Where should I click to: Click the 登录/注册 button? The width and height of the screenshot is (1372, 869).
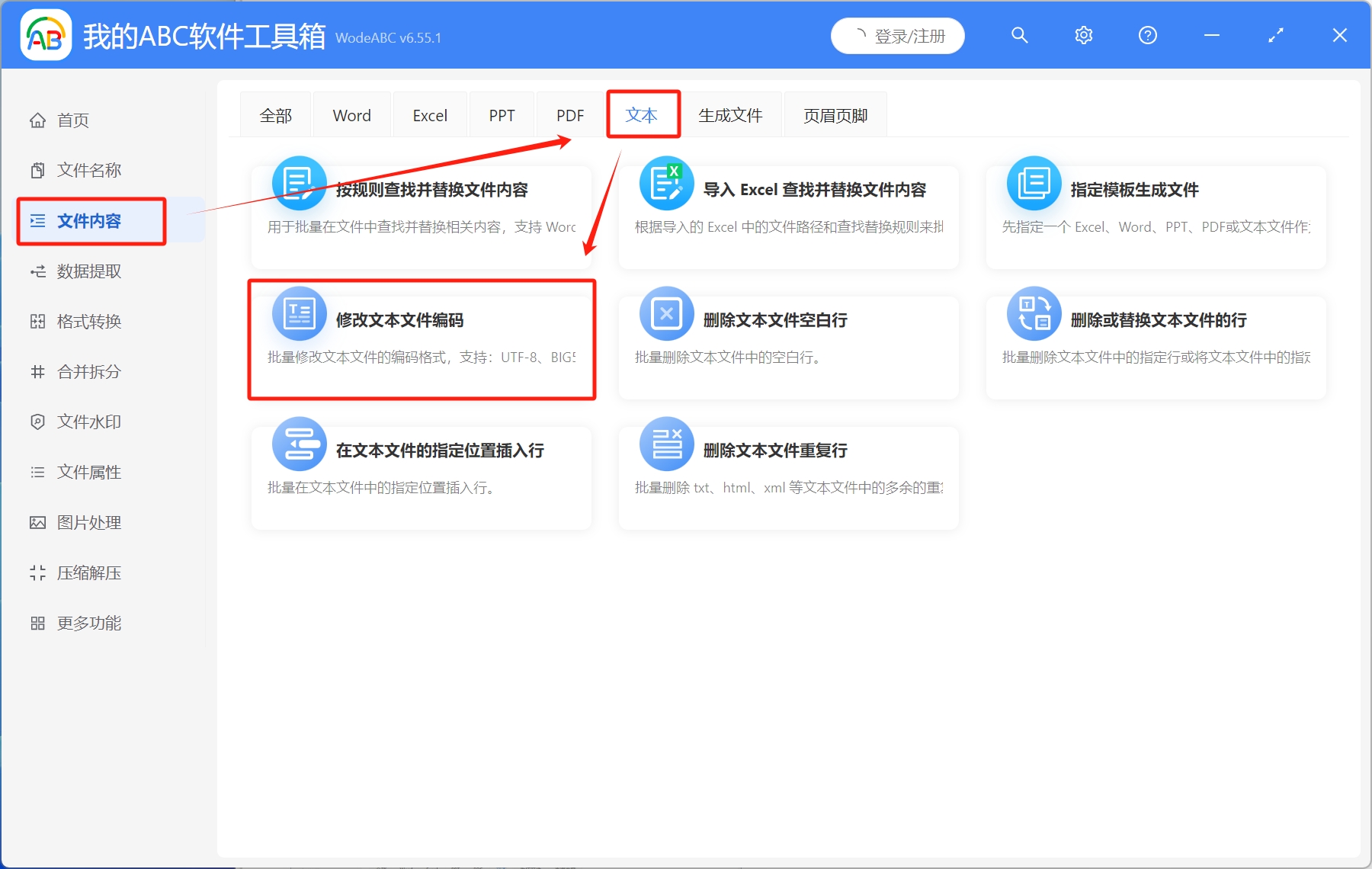point(897,35)
